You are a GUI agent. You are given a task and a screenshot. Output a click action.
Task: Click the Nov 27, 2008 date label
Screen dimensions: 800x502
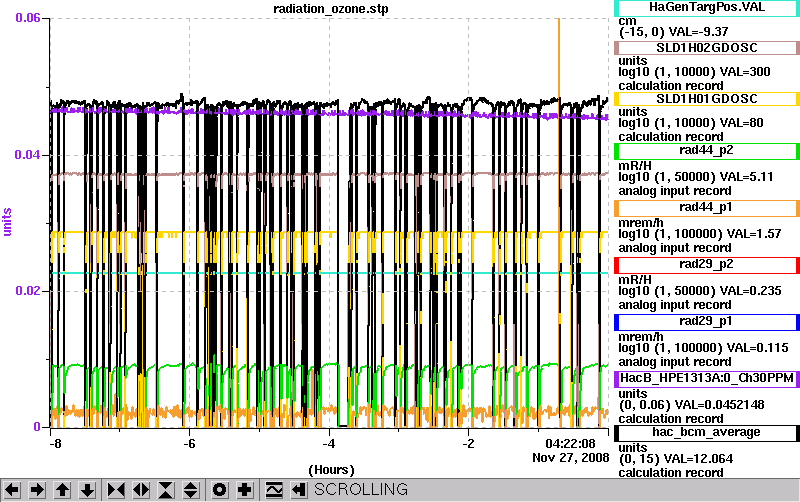coord(570,458)
